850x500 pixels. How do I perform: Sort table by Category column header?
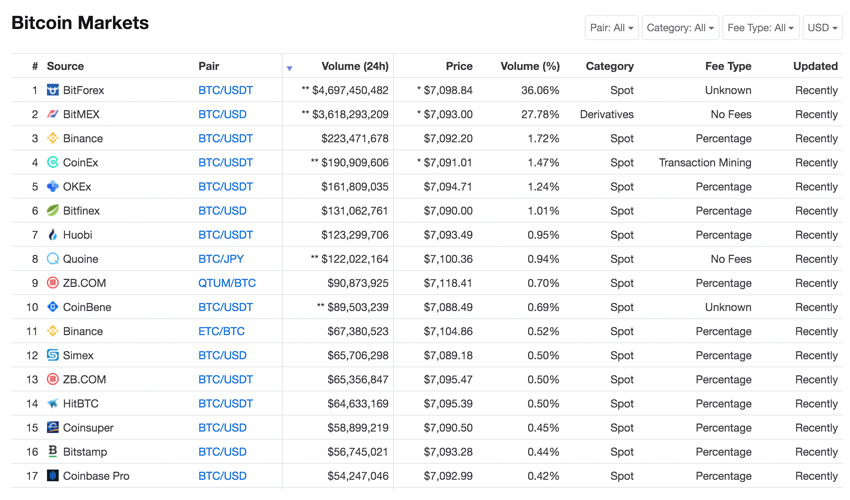point(610,66)
